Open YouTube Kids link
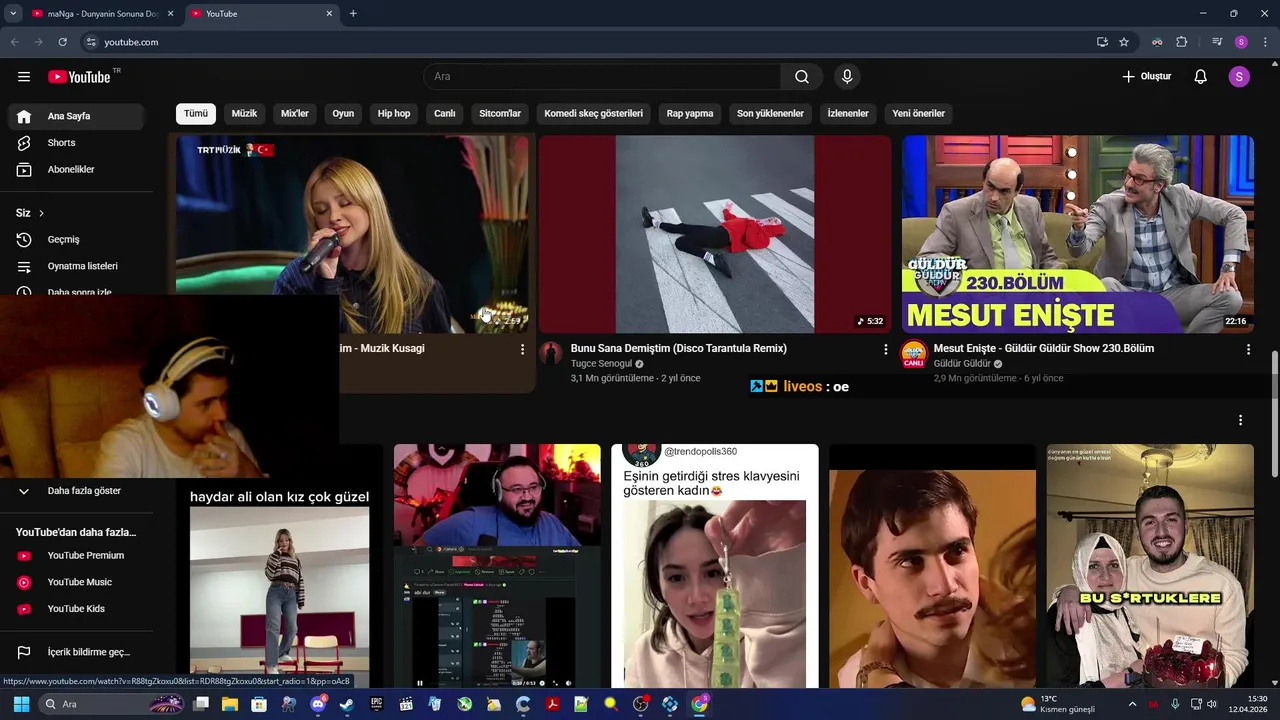 click(76, 609)
